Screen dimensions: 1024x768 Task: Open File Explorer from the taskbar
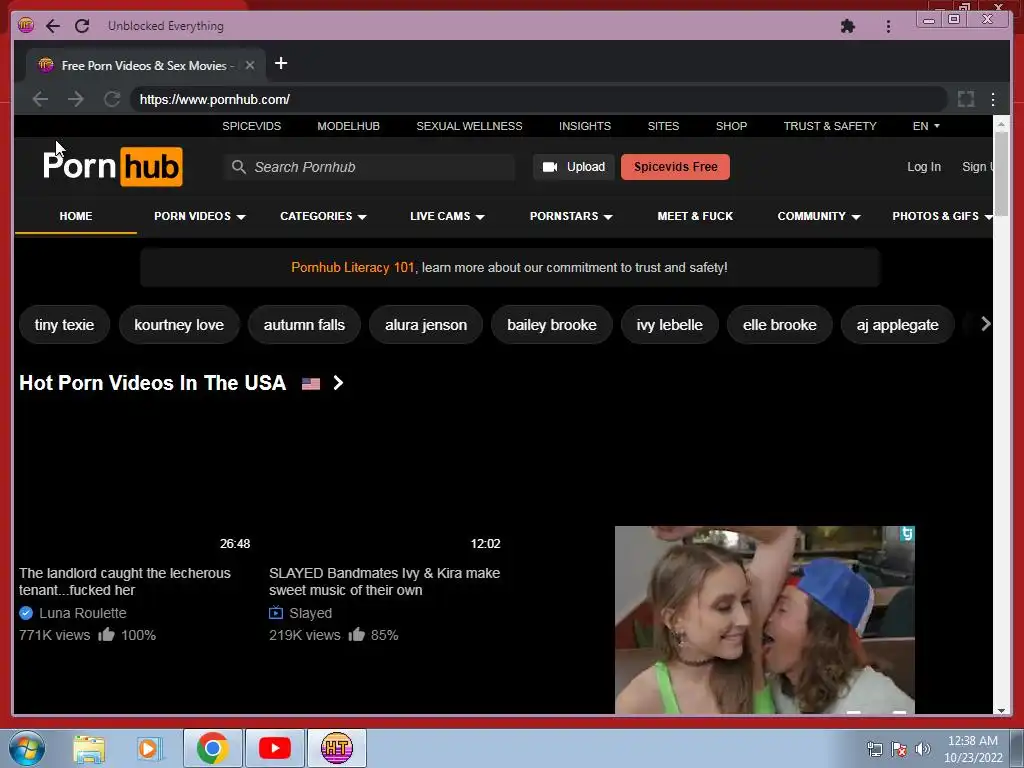point(89,749)
